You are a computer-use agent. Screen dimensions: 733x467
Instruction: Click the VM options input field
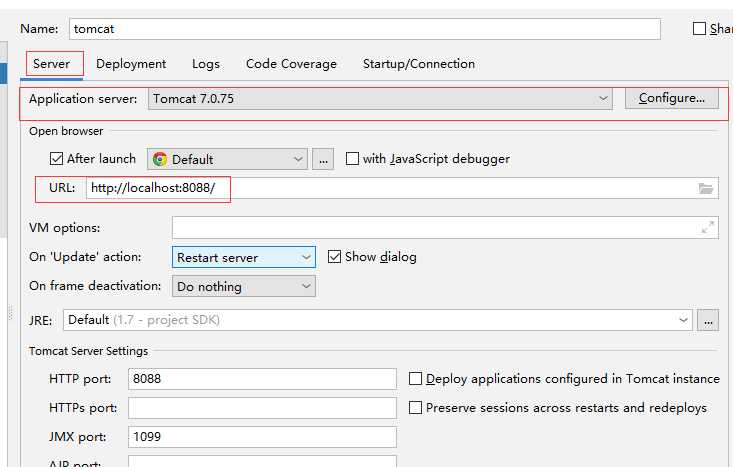coord(445,228)
